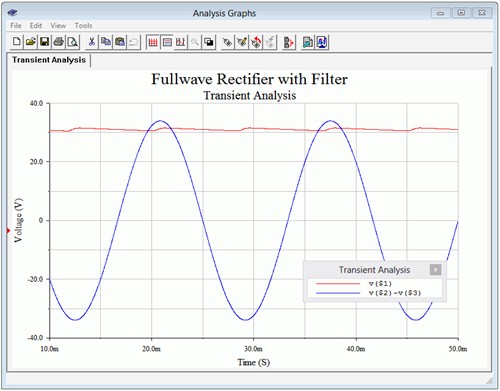
Task: Print the graph with the printer icon
Action: pyautogui.click(x=58, y=42)
